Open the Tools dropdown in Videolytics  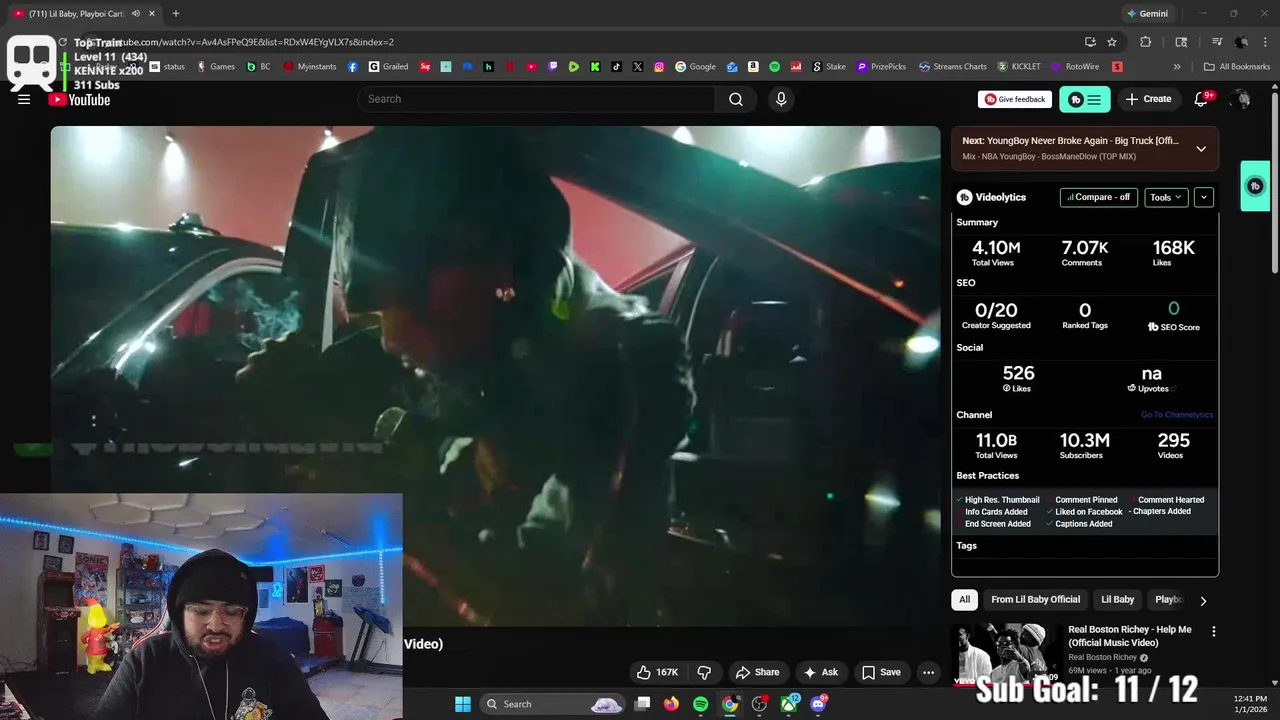tap(1166, 197)
